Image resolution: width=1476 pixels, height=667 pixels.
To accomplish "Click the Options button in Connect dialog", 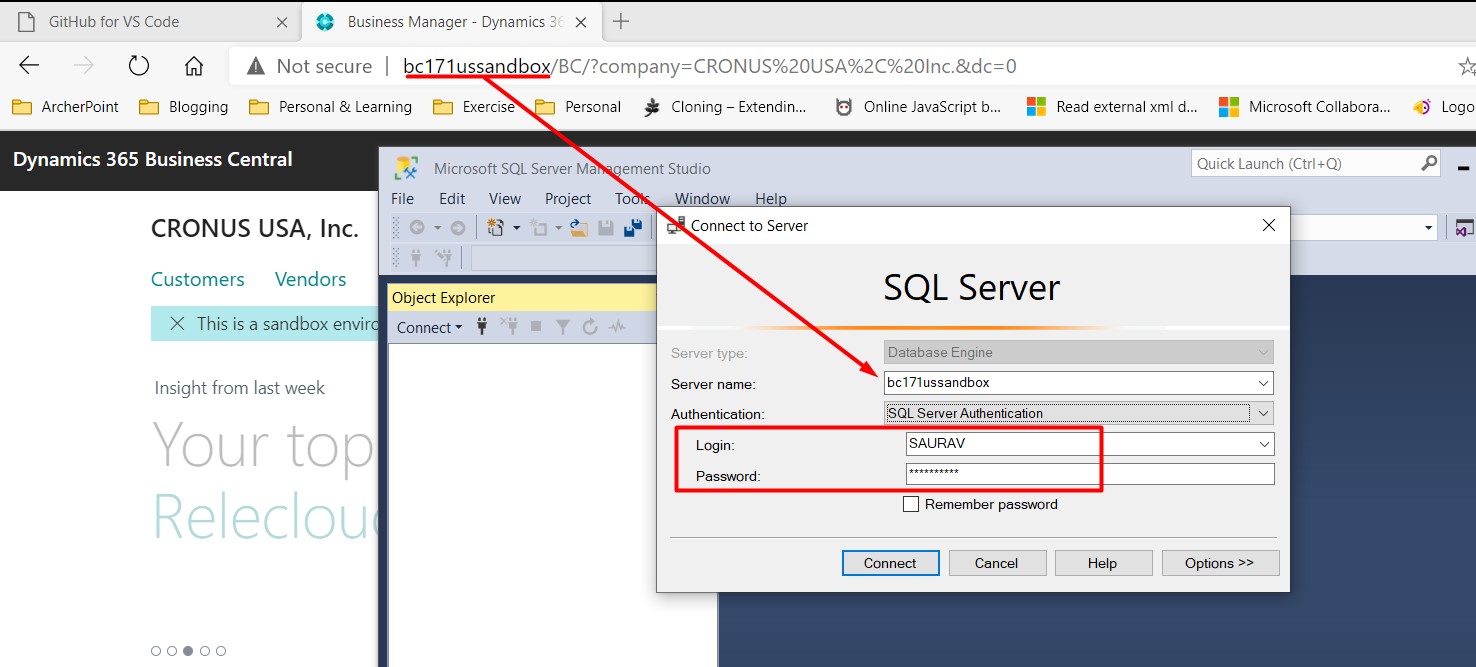I will click(x=1220, y=562).
